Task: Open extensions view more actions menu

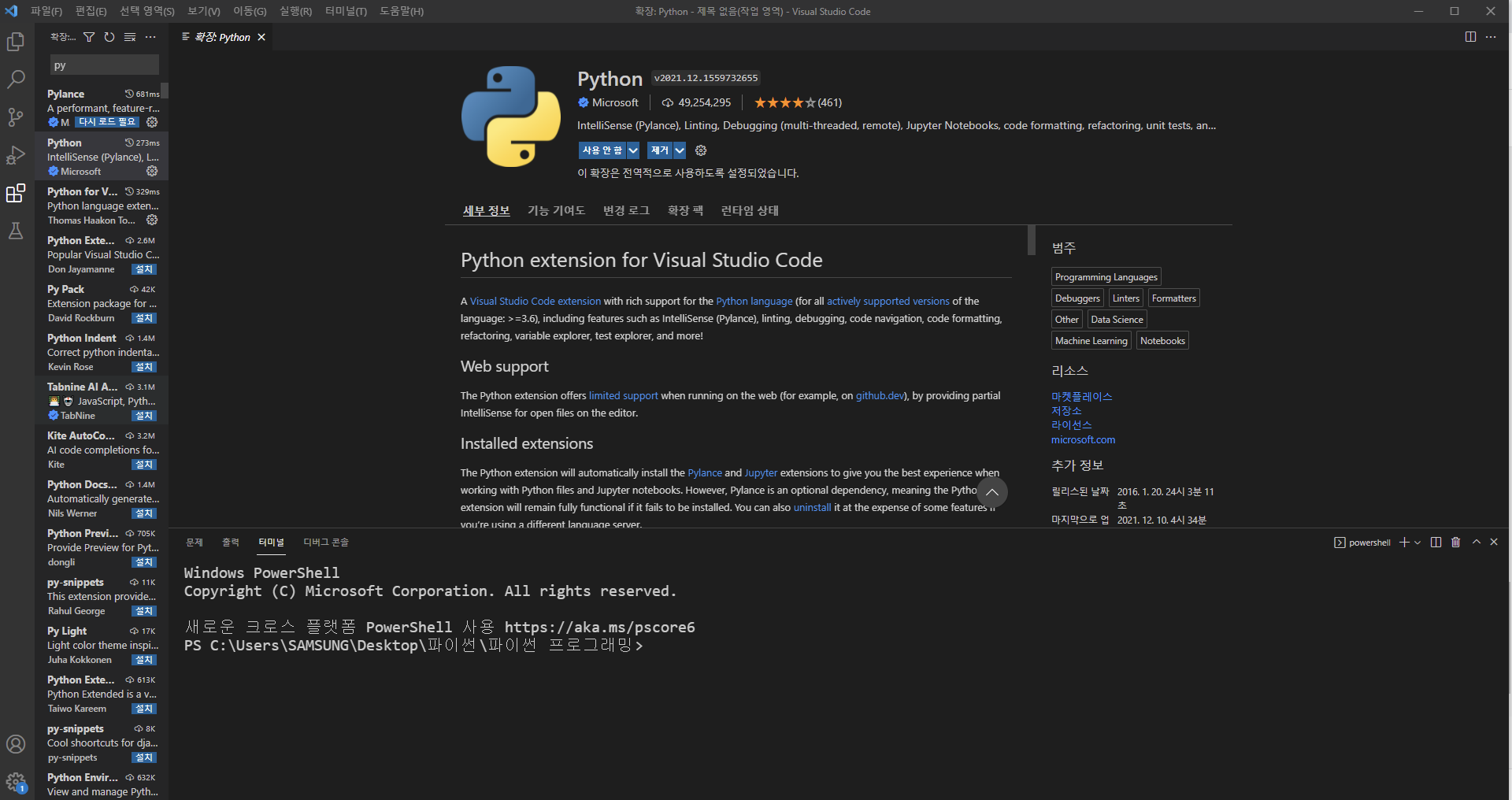Action: [150, 37]
